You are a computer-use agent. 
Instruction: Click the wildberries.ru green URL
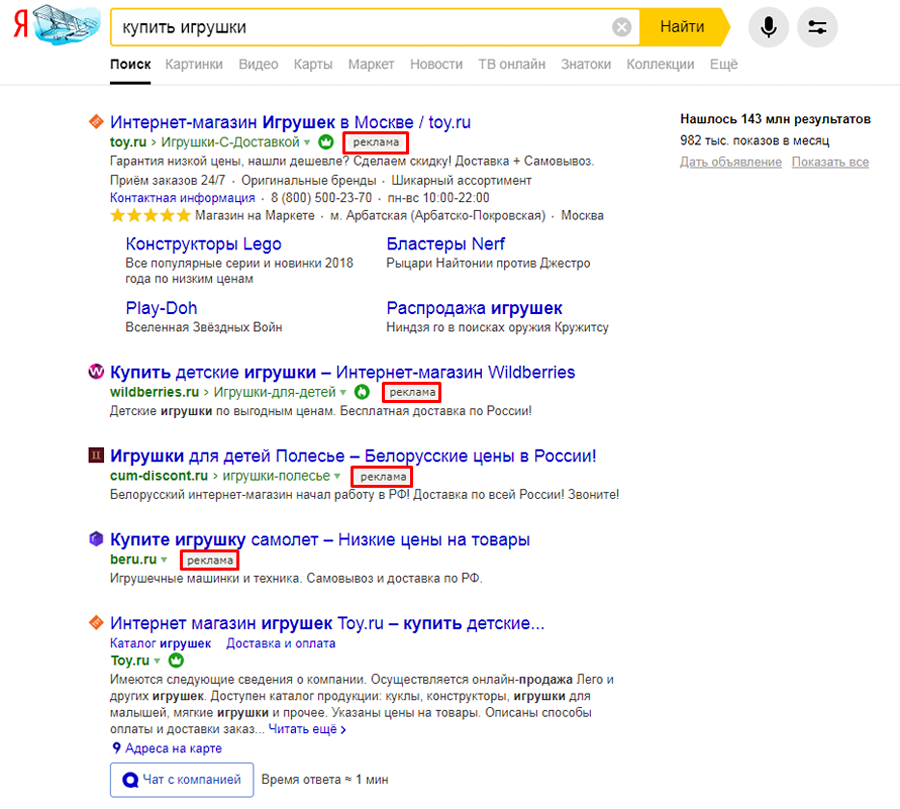tap(154, 392)
